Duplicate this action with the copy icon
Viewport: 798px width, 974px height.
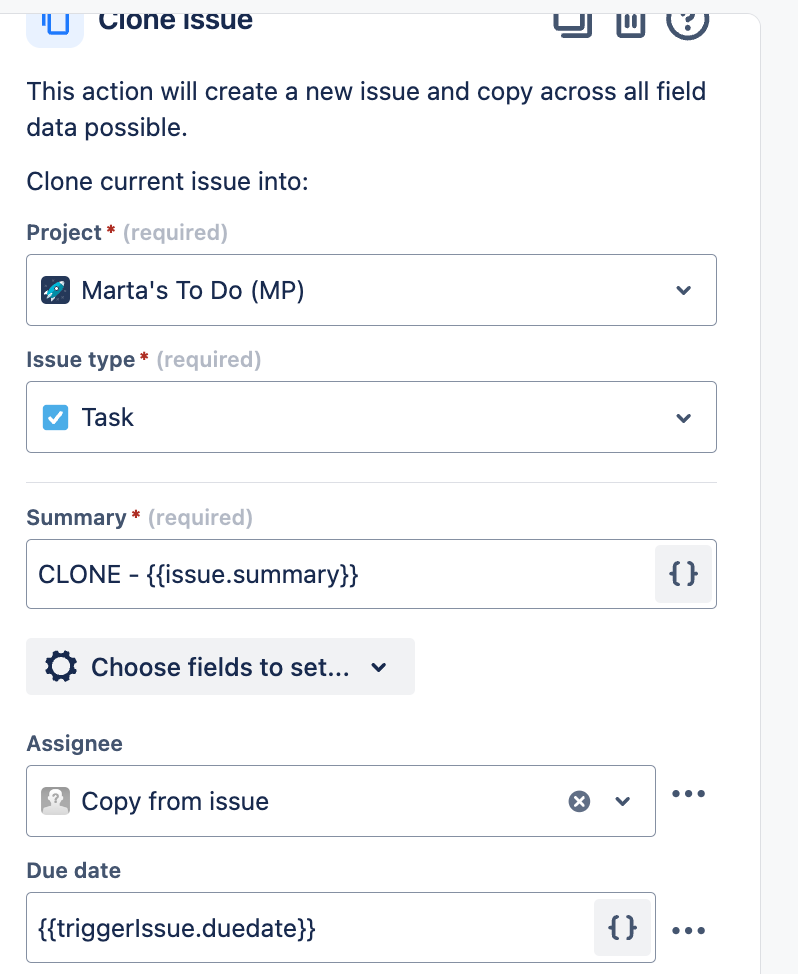point(572,20)
